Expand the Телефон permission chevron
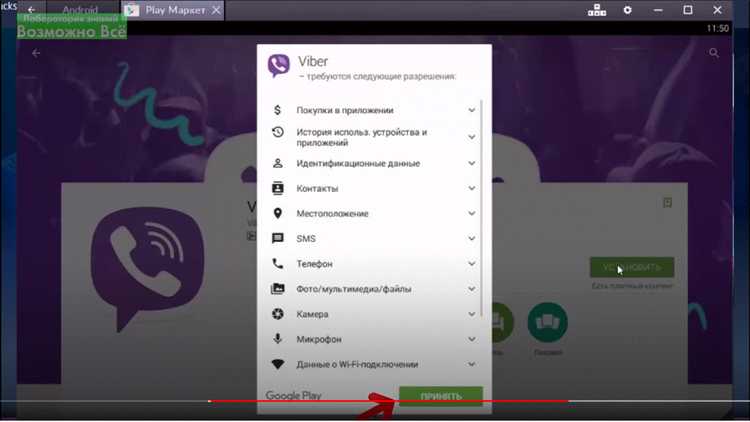 [472, 264]
